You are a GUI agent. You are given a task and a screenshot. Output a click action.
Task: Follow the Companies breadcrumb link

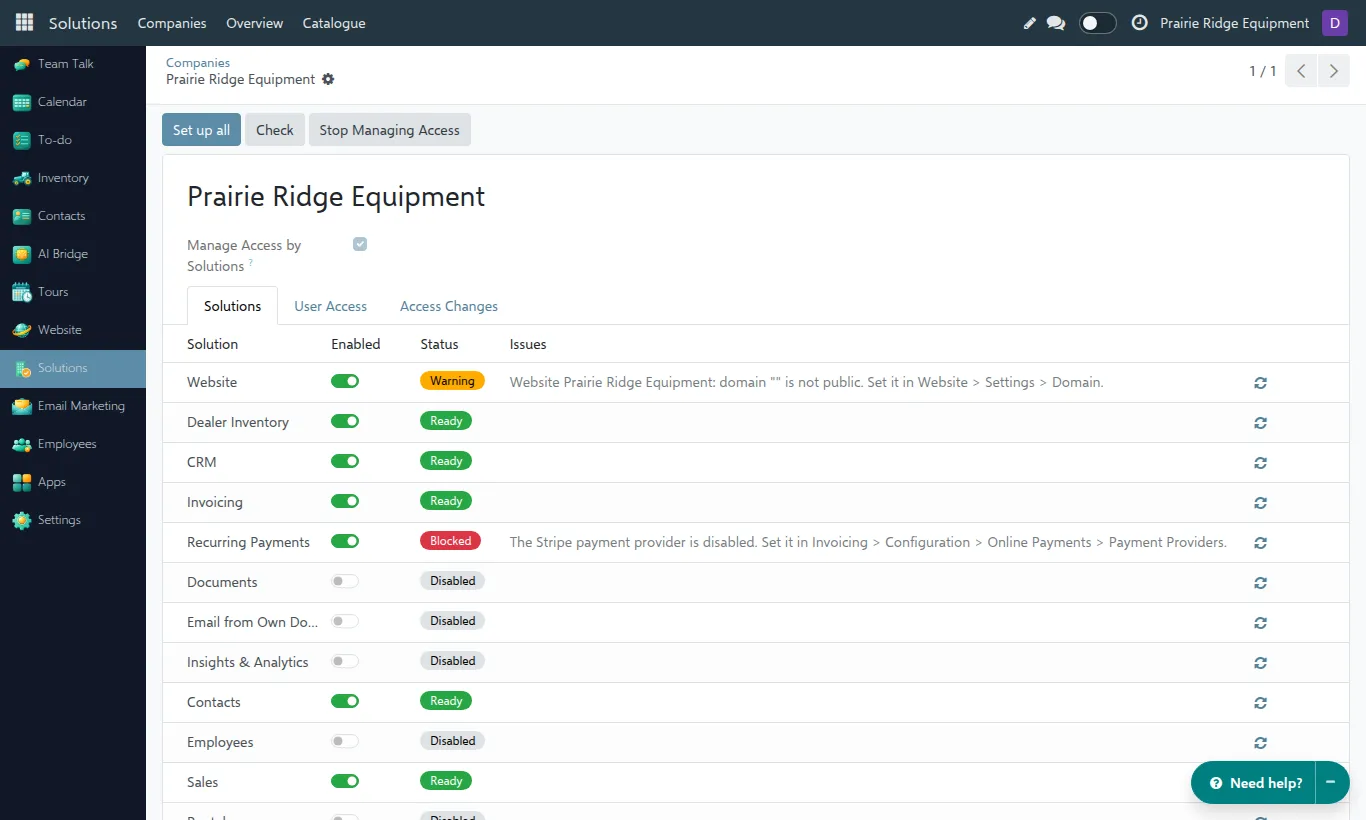(198, 62)
